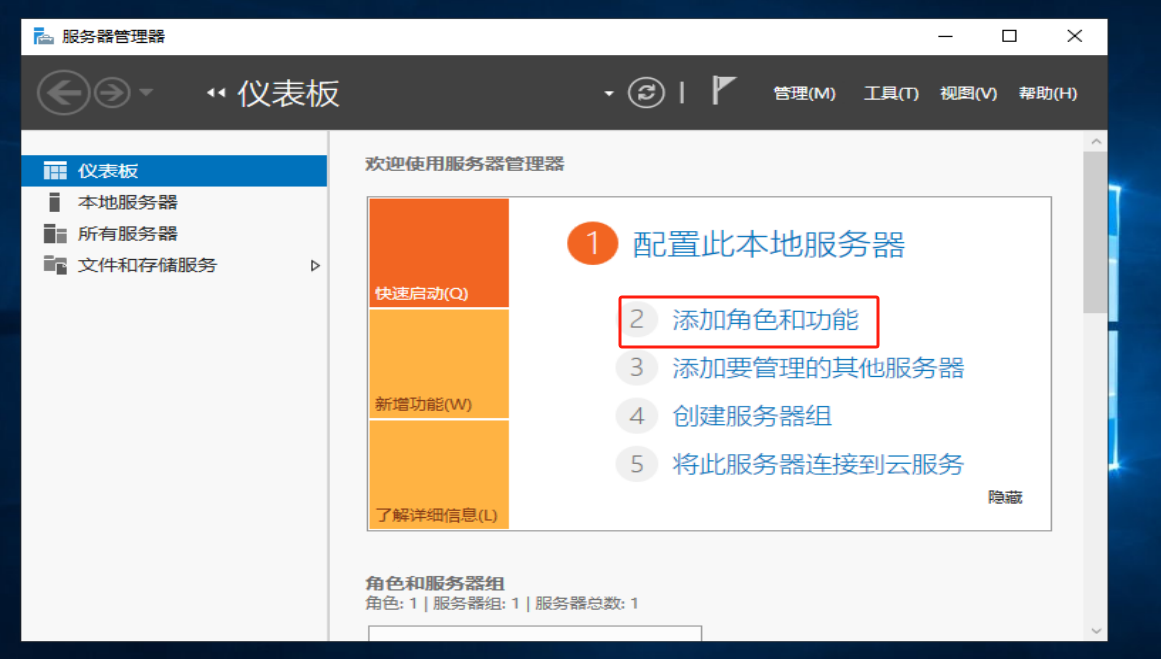
Task: Open the notifications flag
Action: tap(723, 90)
